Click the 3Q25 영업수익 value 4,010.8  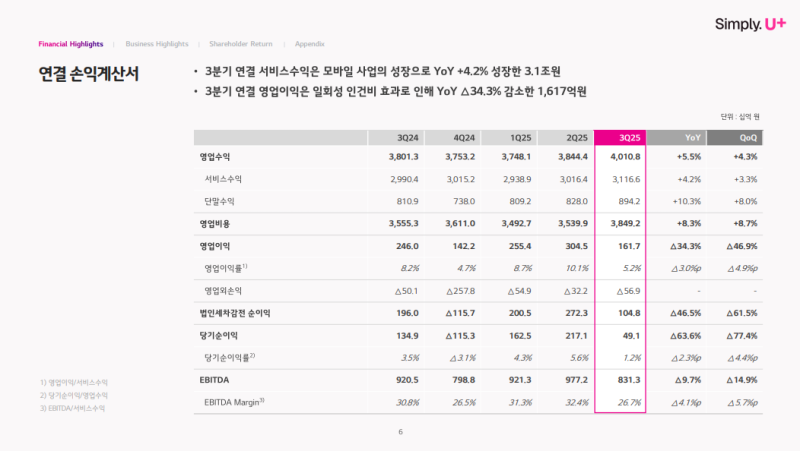[623, 158]
